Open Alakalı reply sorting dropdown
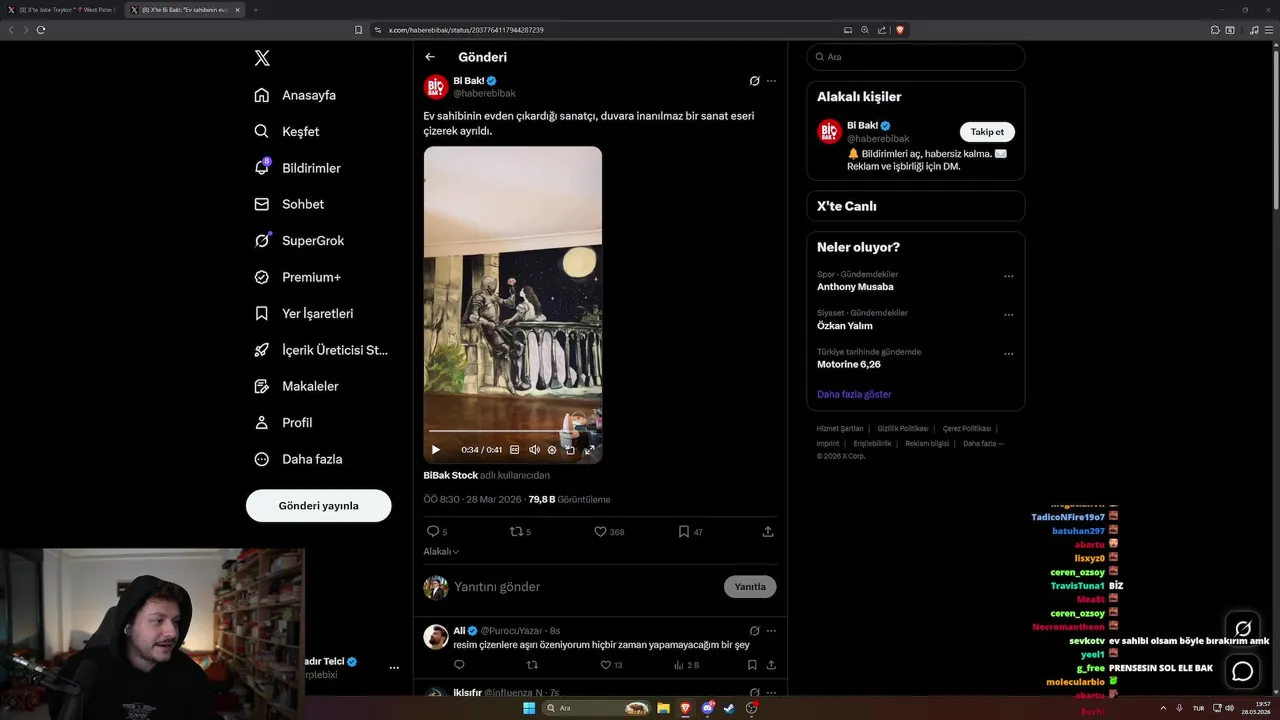This screenshot has height=720, width=1280. click(x=441, y=551)
